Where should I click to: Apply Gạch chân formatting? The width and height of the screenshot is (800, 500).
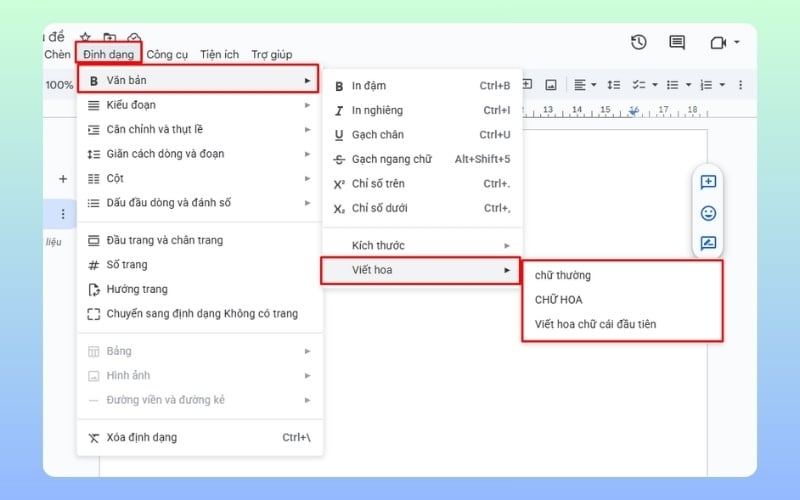[x=422, y=135]
